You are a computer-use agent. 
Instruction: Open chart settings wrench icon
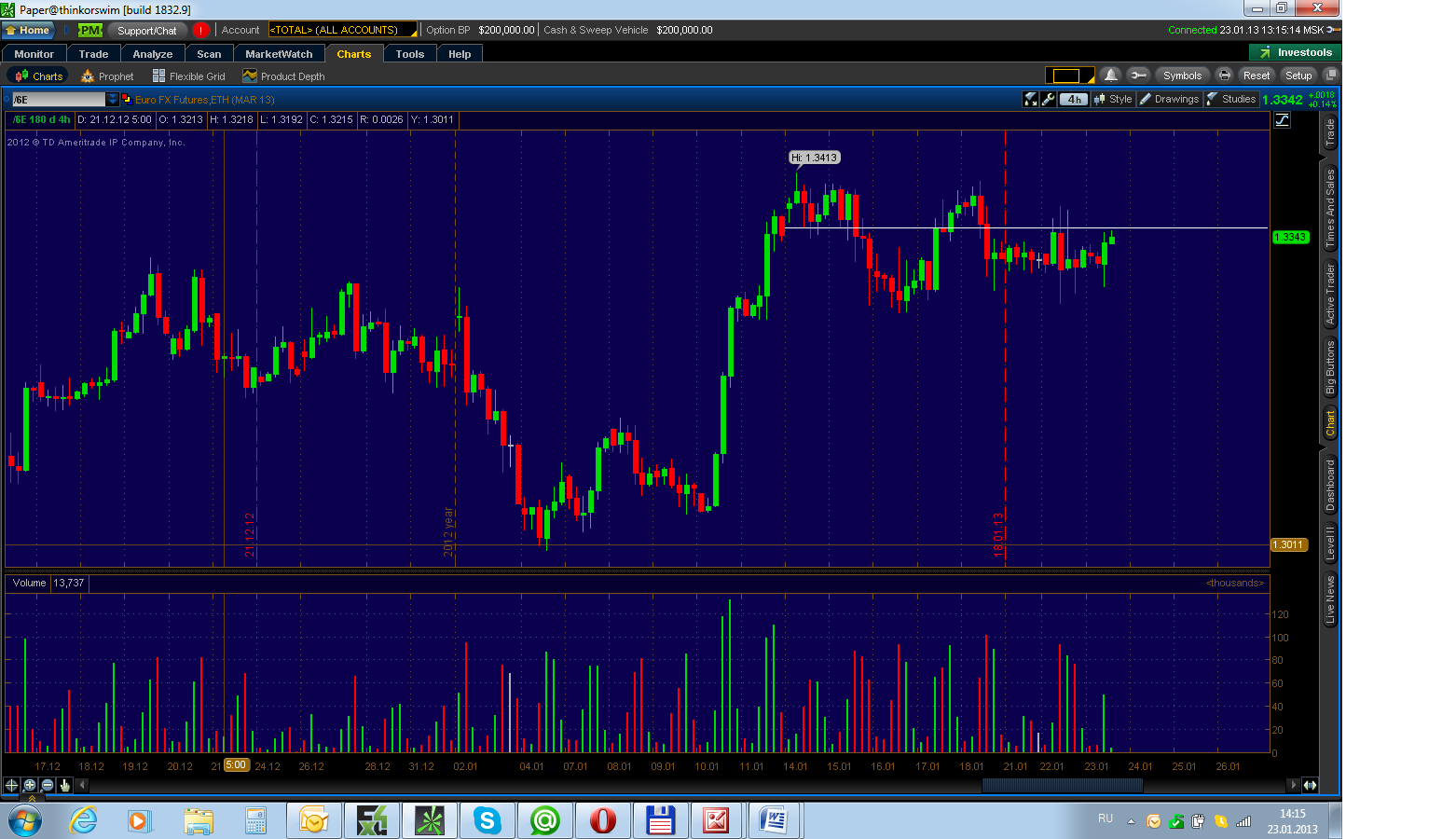[x=1049, y=99]
